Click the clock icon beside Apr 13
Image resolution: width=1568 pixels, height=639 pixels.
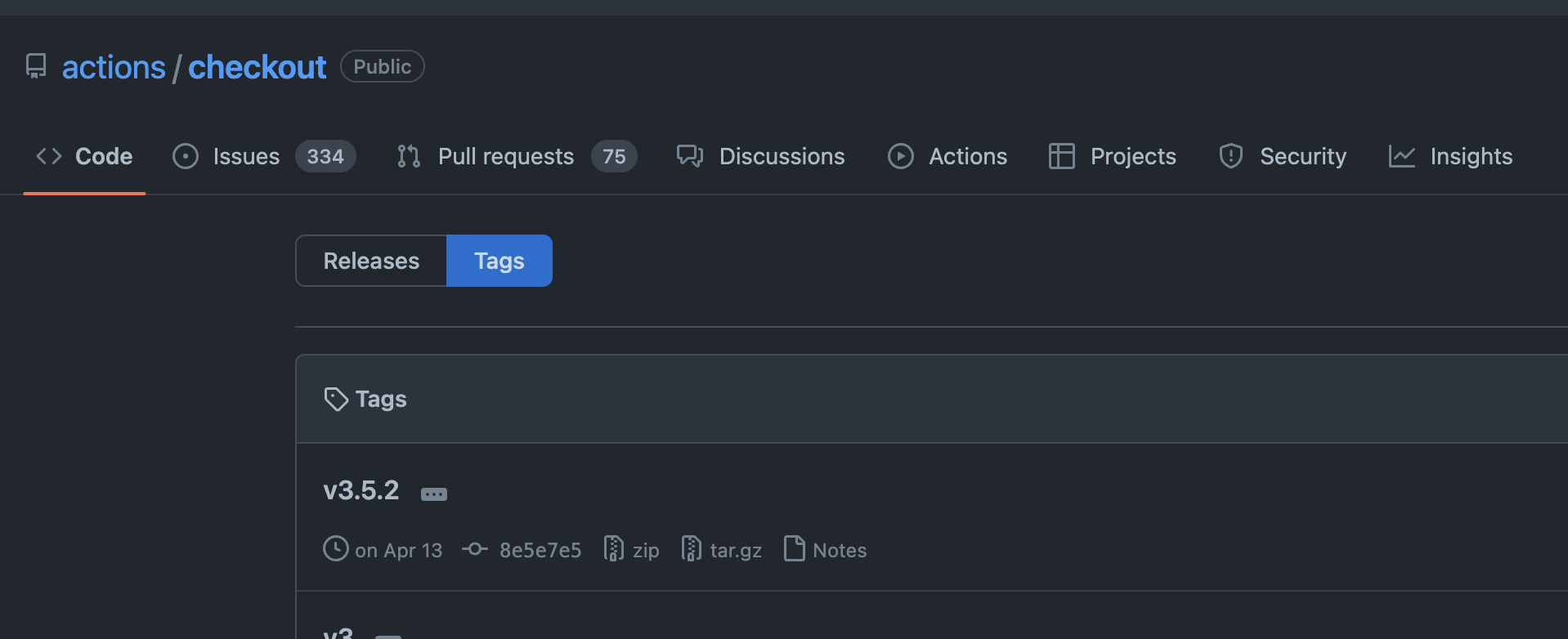[x=336, y=548]
